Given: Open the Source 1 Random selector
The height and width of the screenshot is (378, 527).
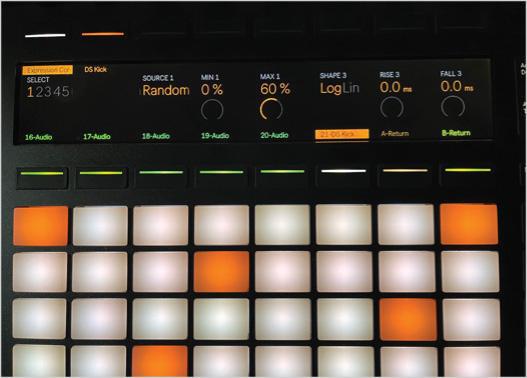Looking at the screenshot, I should (x=166, y=90).
